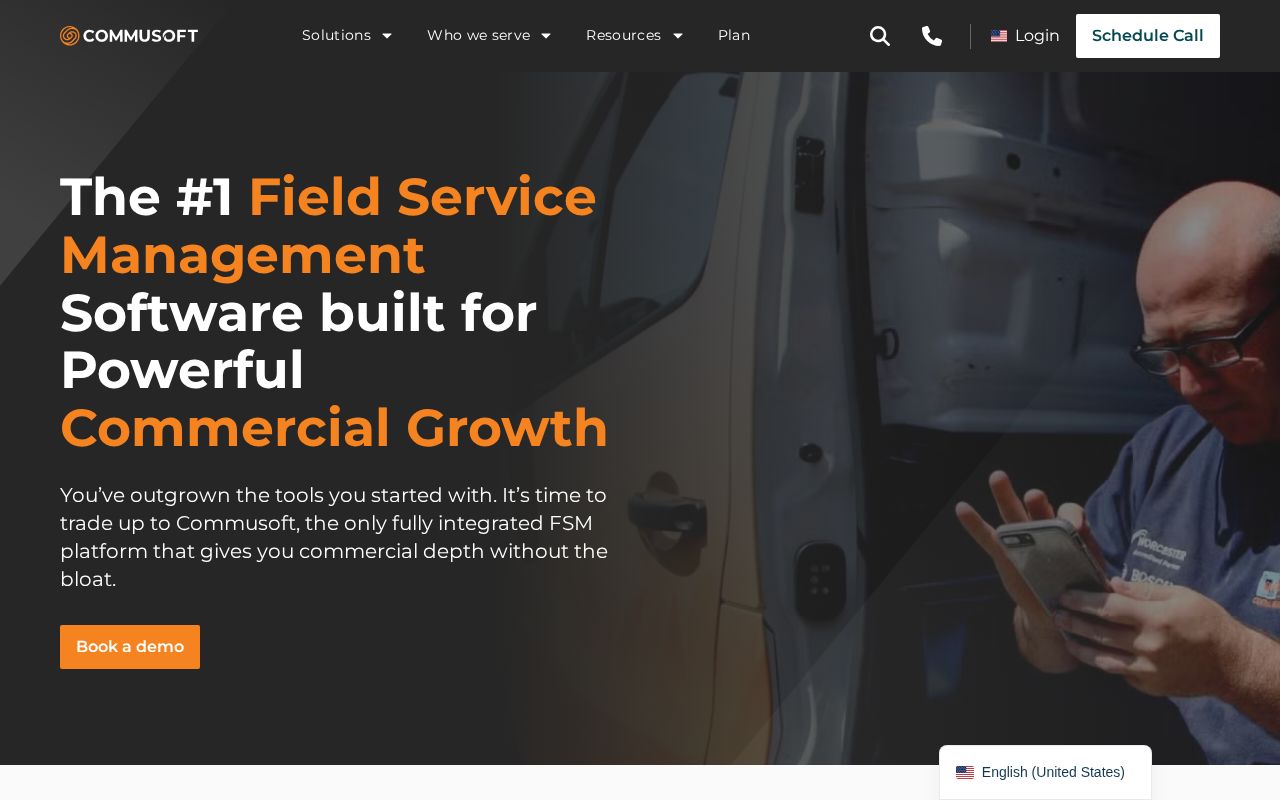The height and width of the screenshot is (800, 1280).
Task: Open the English (United States) language selector
Action: click(1045, 772)
